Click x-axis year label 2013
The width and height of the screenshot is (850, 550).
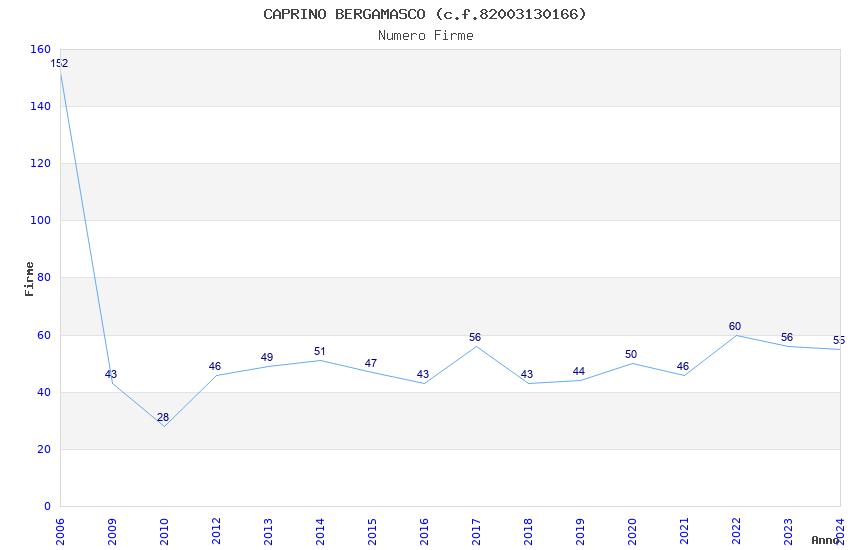(268, 532)
